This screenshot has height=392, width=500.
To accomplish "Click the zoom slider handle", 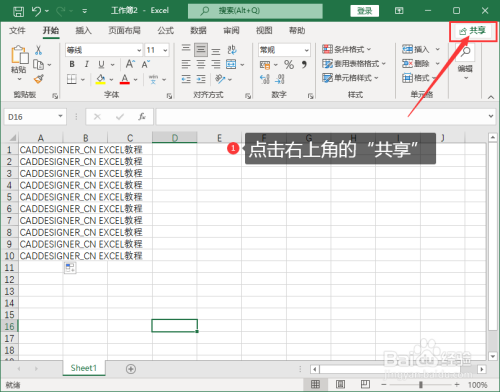I will click(x=421, y=385).
